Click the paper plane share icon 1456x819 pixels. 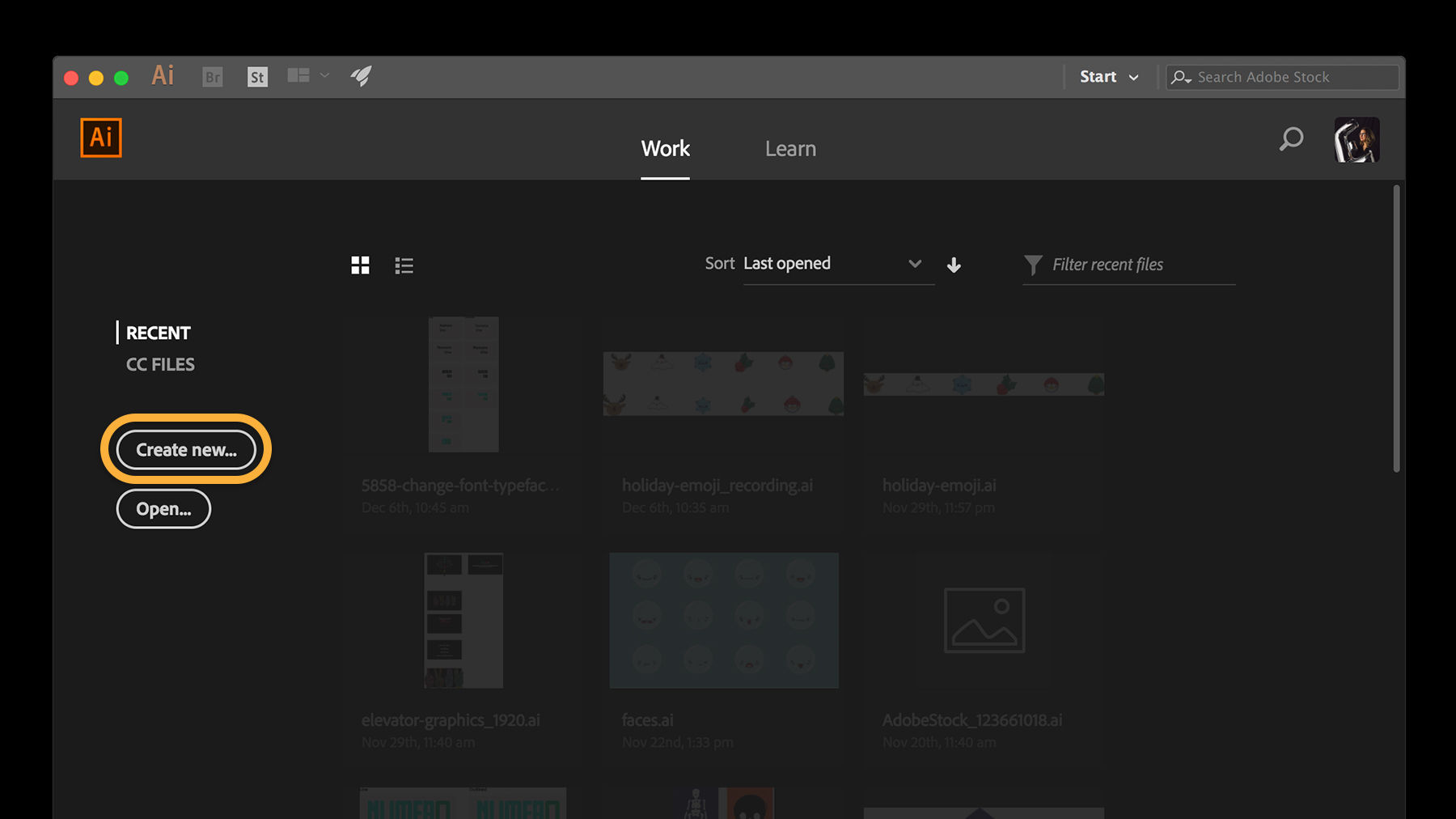pyautogui.click(x=361, y=75)
